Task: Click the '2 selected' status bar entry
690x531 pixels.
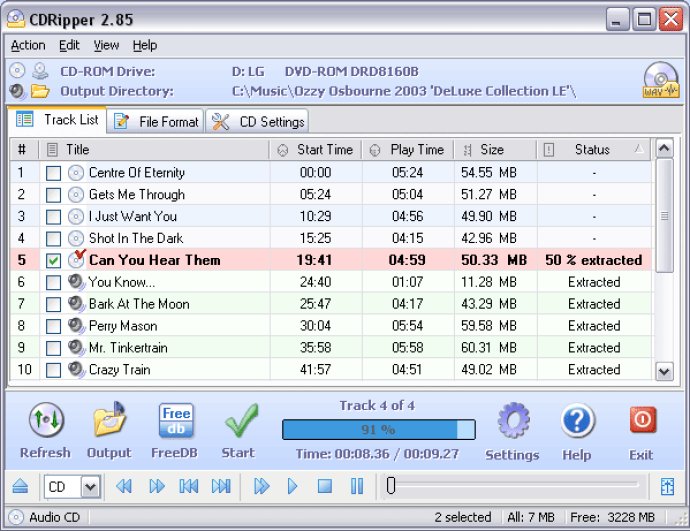Action: pos(462,517)
